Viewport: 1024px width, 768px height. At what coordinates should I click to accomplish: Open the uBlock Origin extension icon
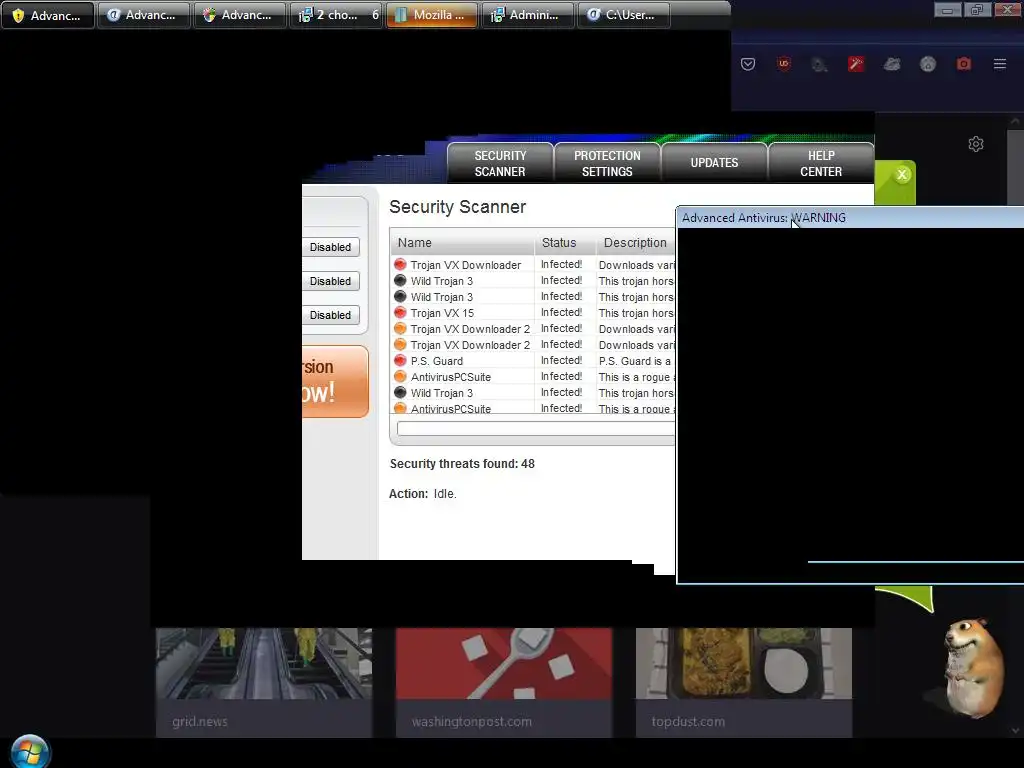(784, 64)
